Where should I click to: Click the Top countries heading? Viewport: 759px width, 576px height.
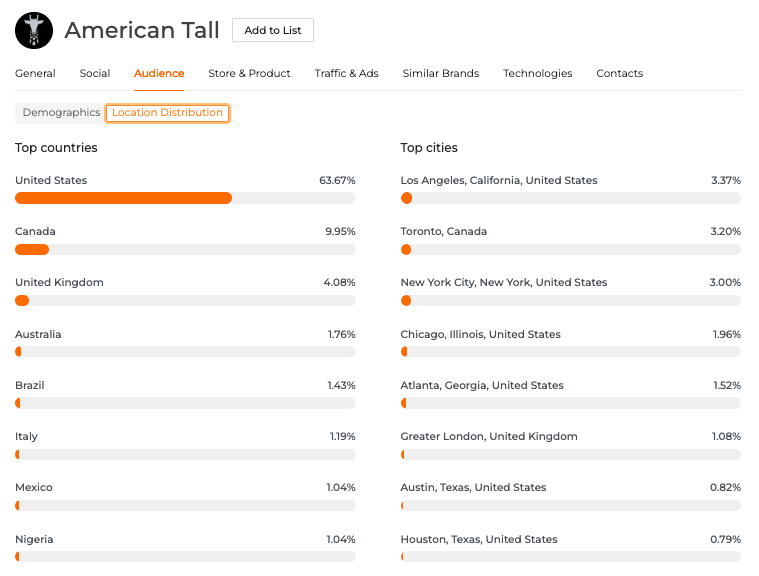click(56, 148)
